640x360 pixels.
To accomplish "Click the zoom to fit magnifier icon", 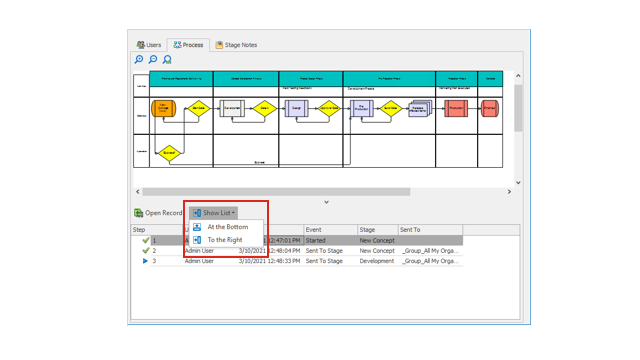I will click(x=167, y=60).
